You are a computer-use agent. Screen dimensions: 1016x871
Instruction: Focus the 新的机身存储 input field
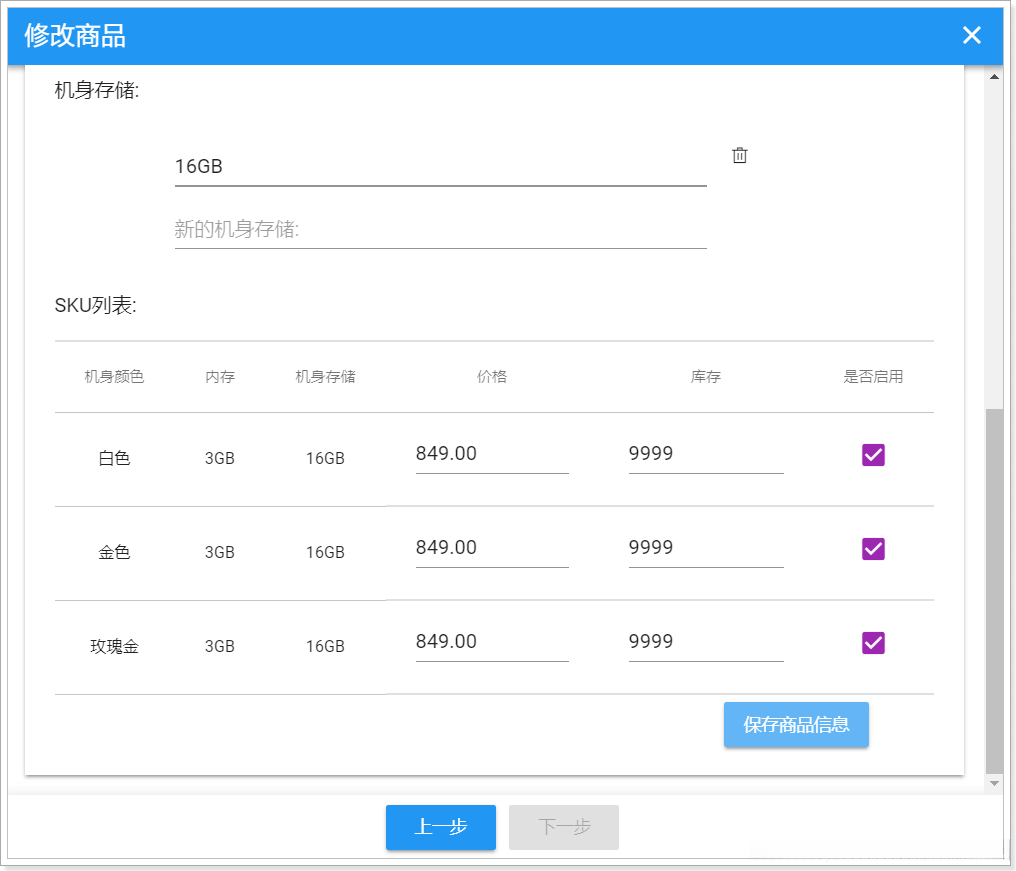441,229
